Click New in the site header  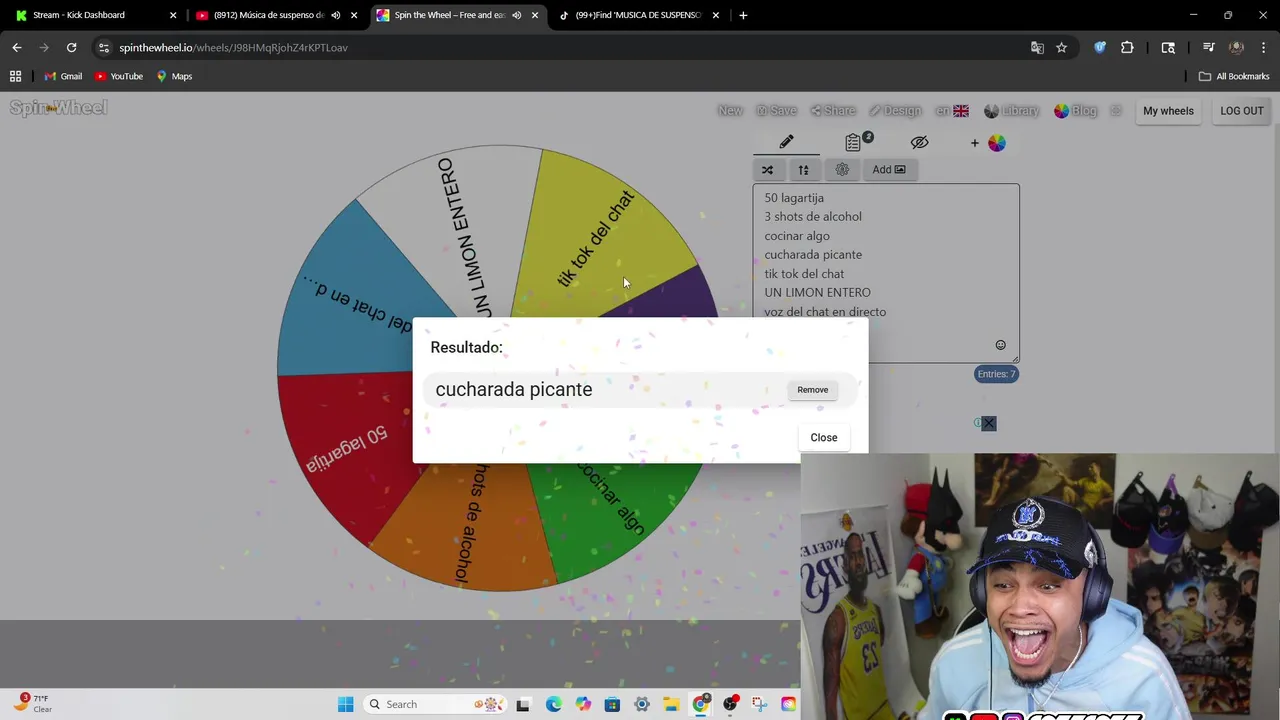coord(730,111)
